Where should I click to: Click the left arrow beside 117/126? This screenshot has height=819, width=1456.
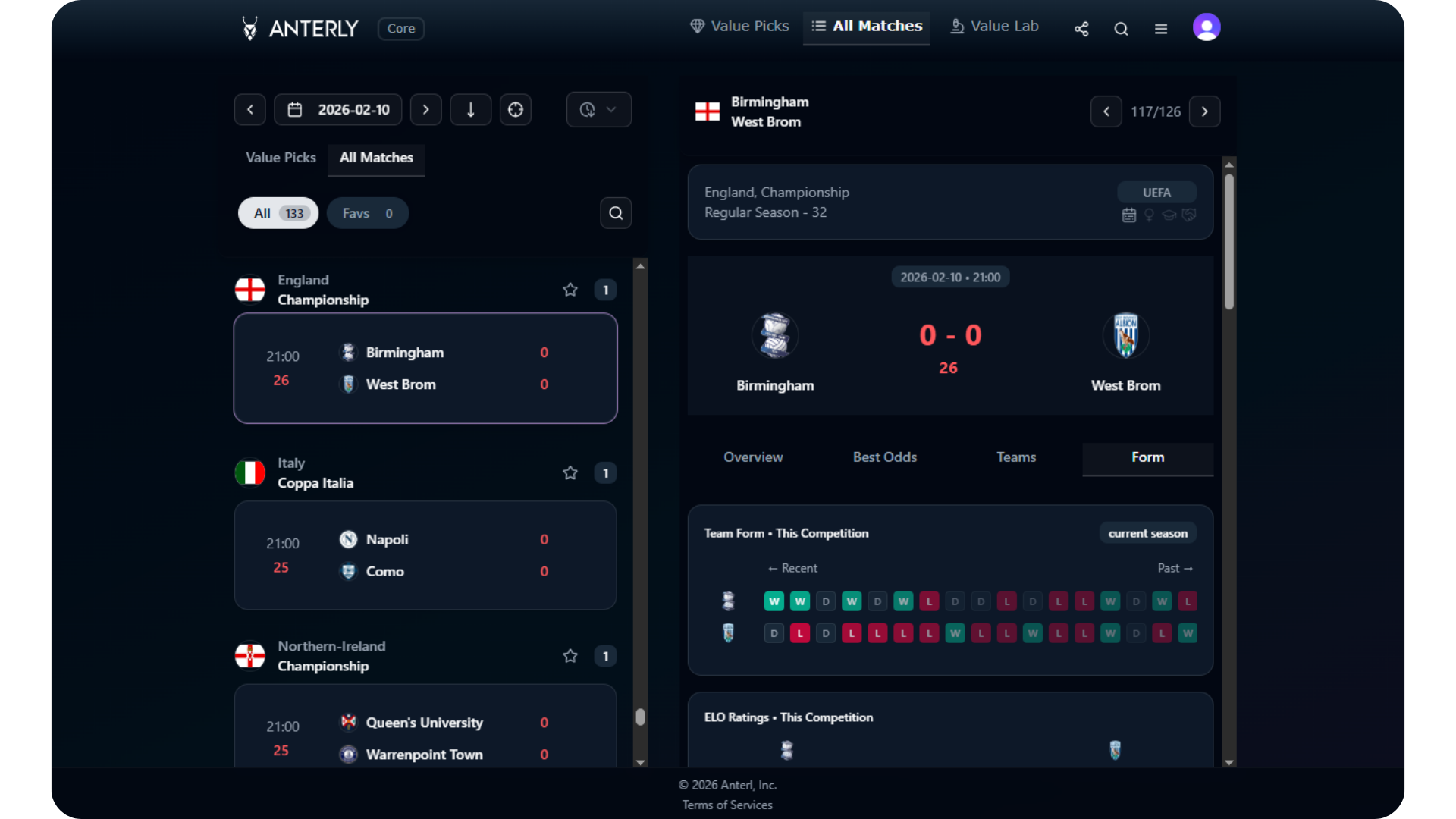click(1106, 111)
